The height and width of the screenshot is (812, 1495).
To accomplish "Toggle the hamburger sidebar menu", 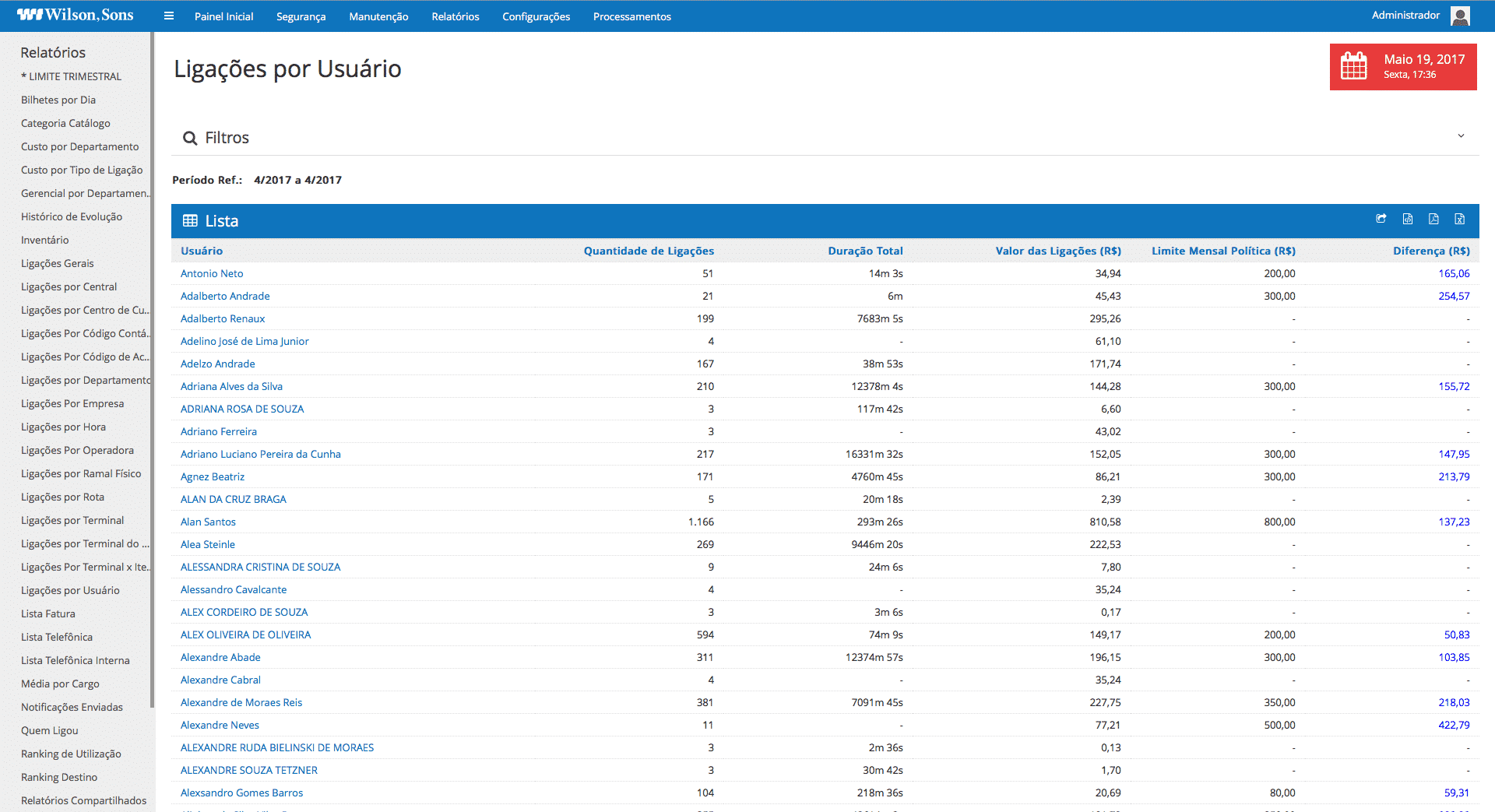I will coord(169,16).
